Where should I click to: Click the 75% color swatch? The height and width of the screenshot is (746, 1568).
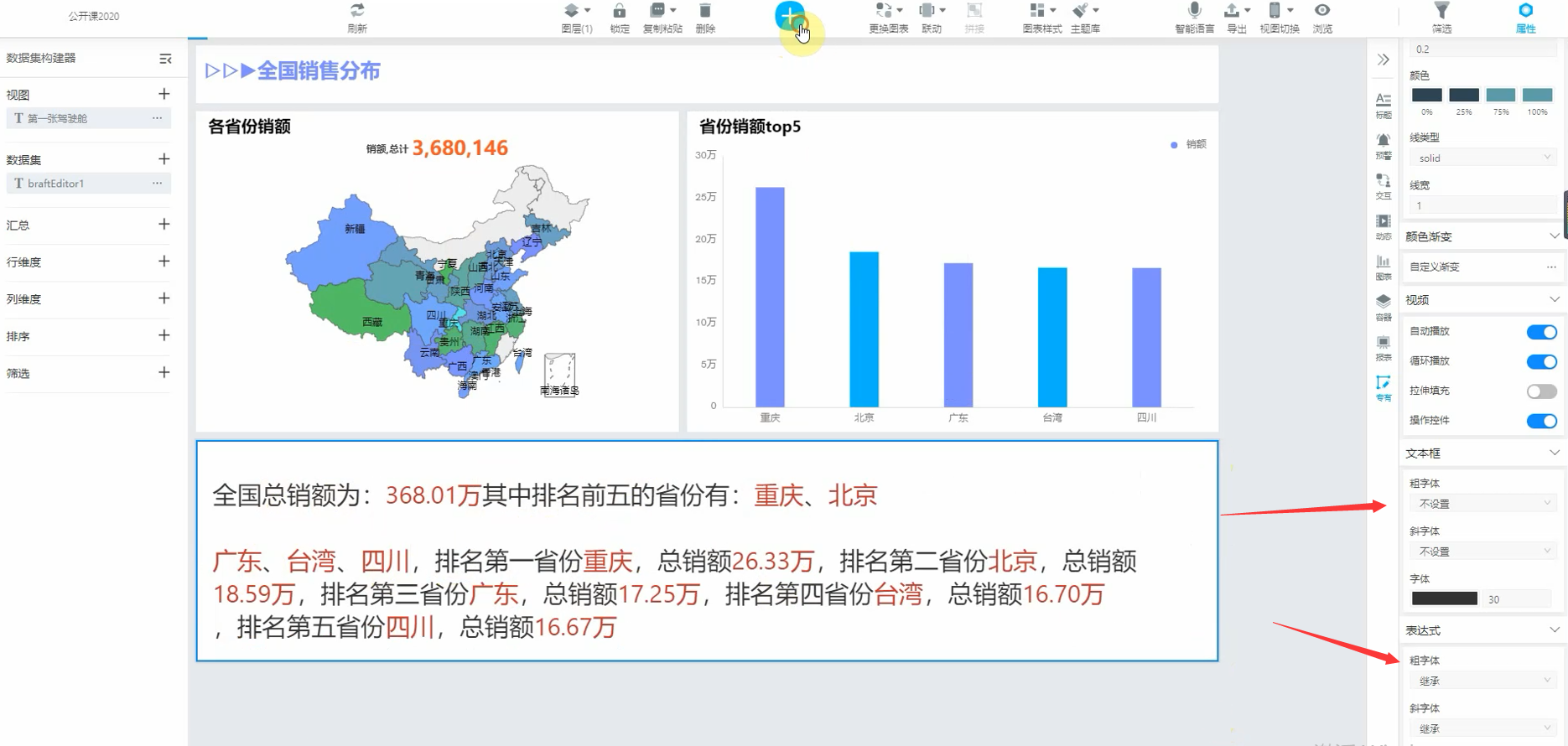pos(1500,96)
